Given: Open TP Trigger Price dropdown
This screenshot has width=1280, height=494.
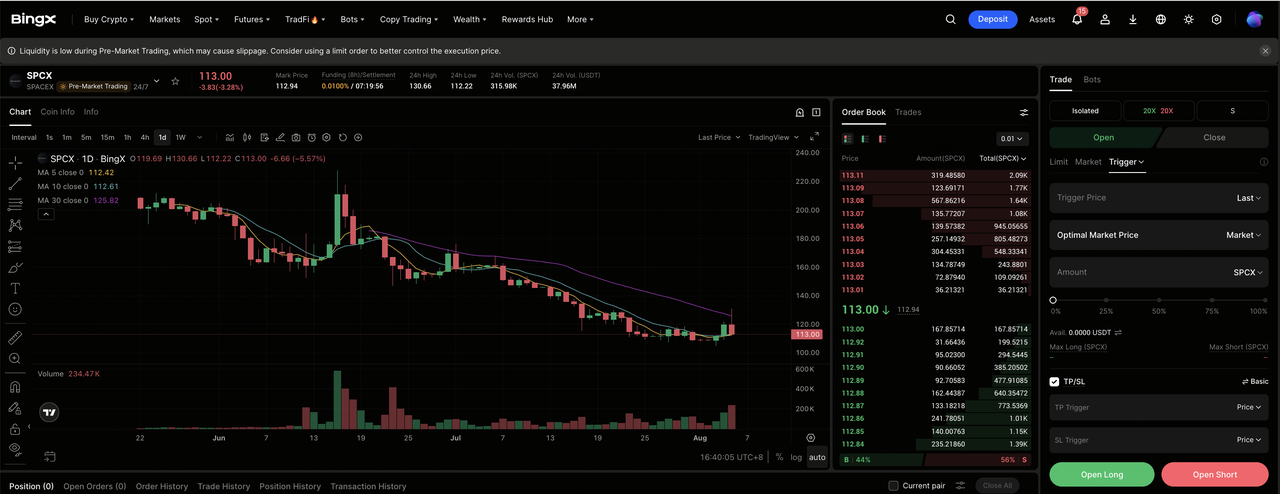Looking at the screenshot, I should click(1249, 407).
